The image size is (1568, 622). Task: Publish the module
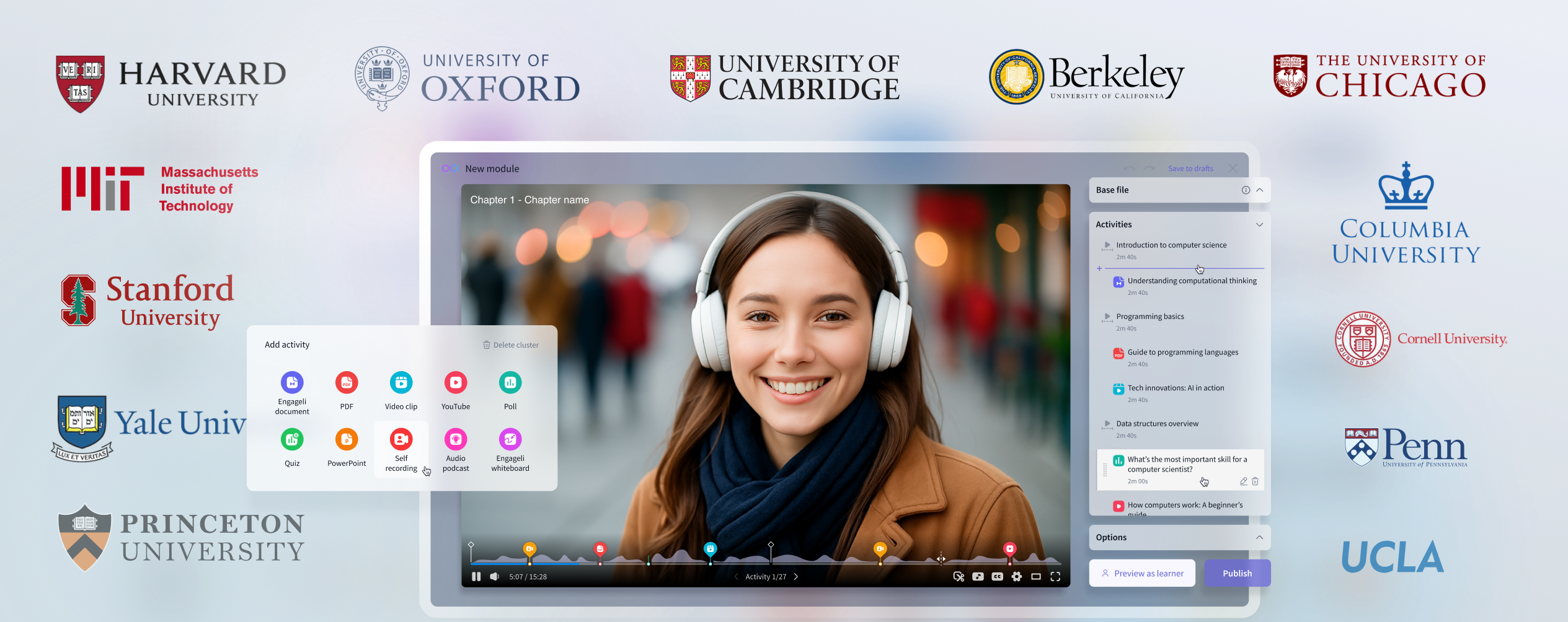(x=1237, y=574)
